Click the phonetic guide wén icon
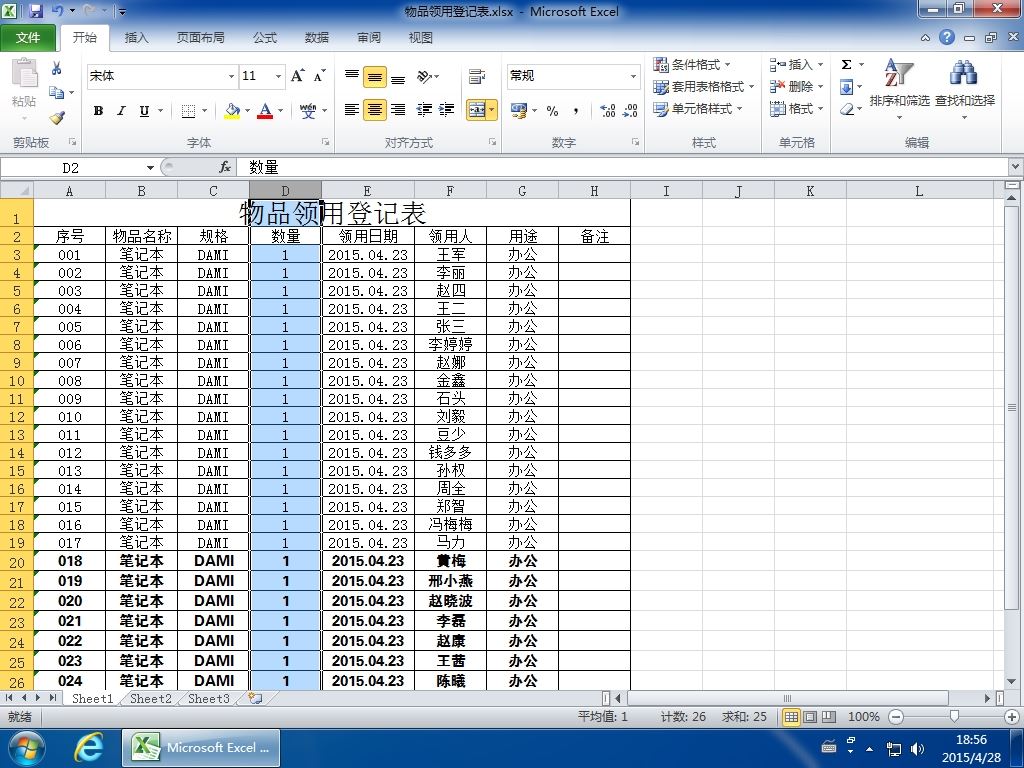This screenshot has height=768, width=1024. pyautogui.click(x=308, y=111)
